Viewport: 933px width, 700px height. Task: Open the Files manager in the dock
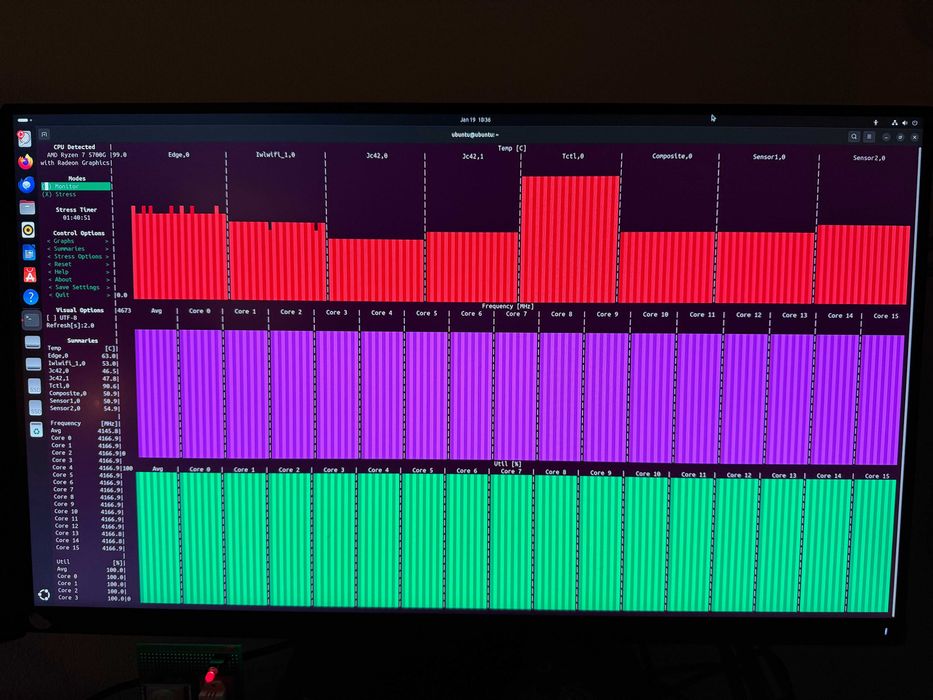pyautogui.click(x=27, y=208)
